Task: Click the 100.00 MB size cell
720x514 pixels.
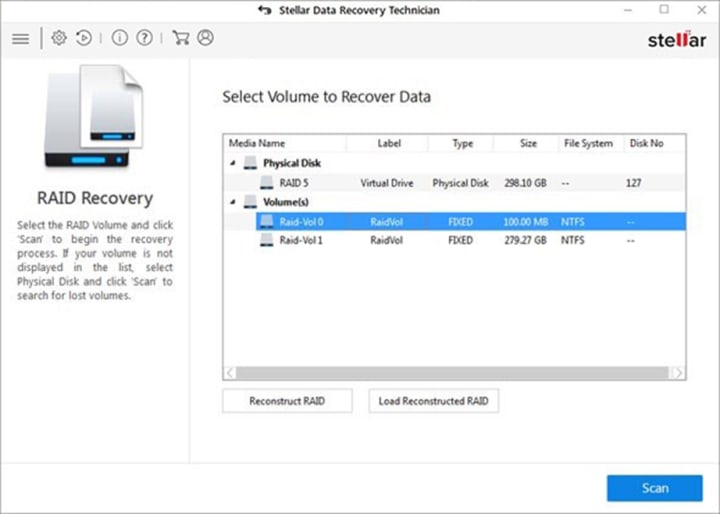Action: click(x=526, y=222)
